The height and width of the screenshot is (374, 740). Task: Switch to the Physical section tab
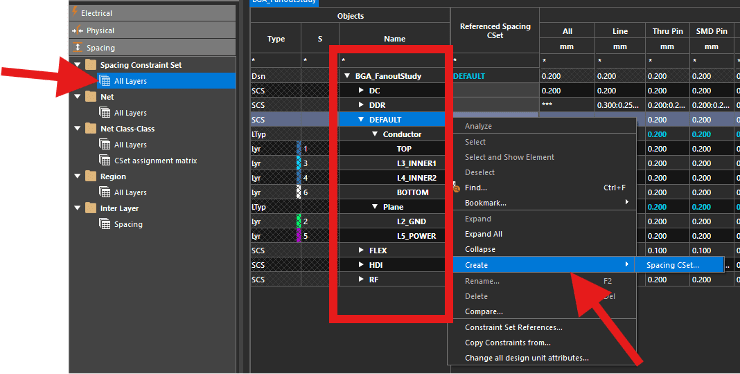[x=152, y=30]
